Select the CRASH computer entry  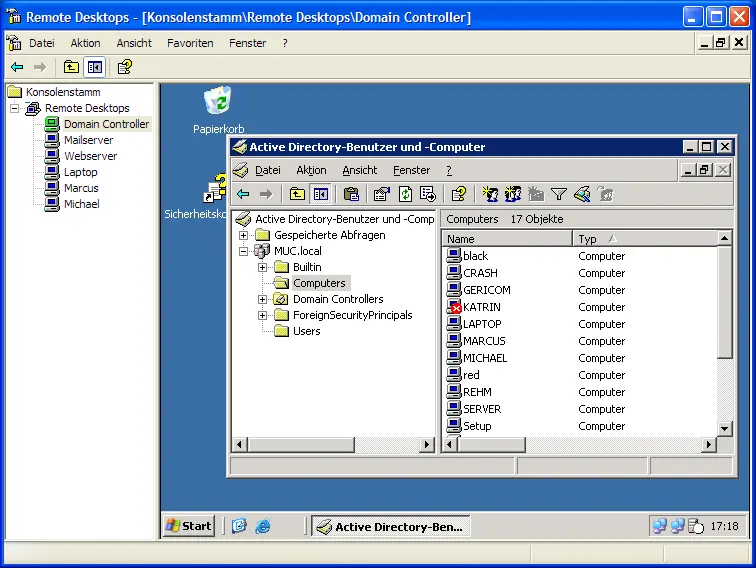(480, 273)
